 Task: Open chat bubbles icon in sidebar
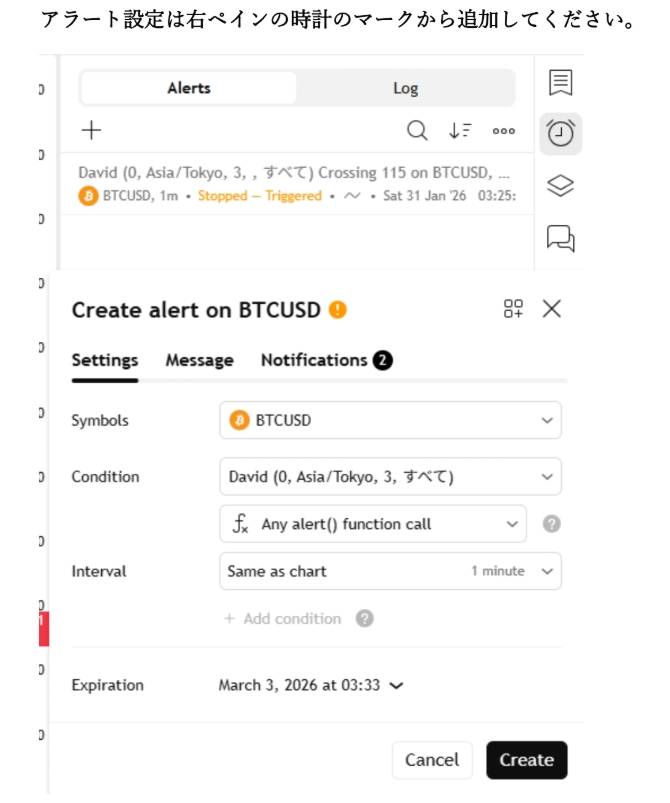tap(561, 238)
